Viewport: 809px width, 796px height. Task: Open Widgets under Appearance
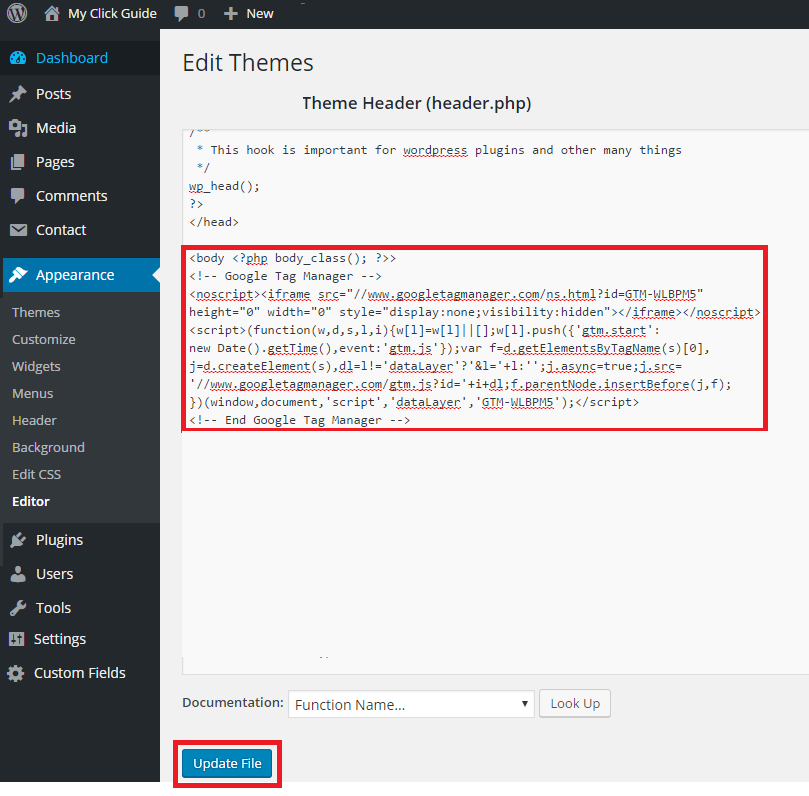point(36,366)
